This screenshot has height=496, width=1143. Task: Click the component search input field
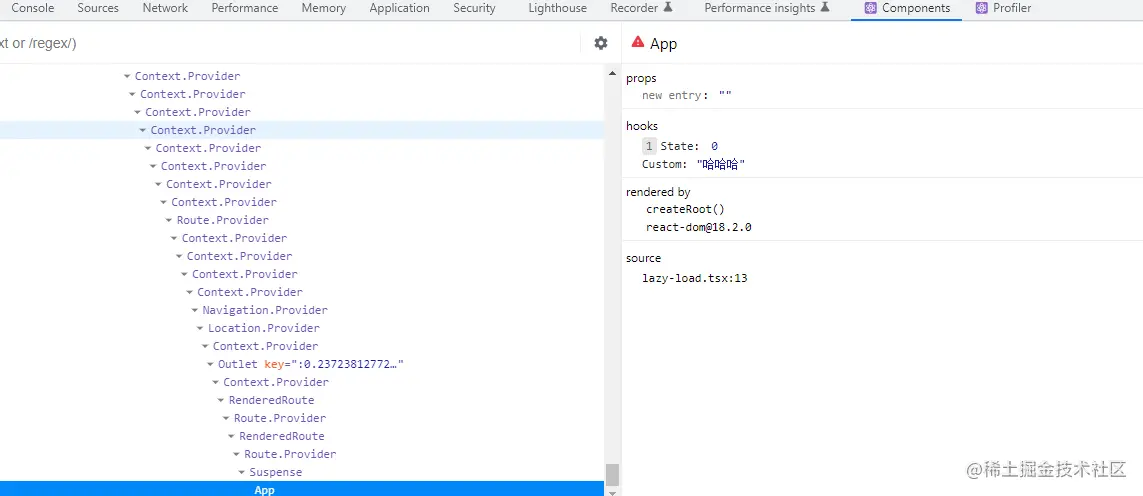[x=280, y=43]
